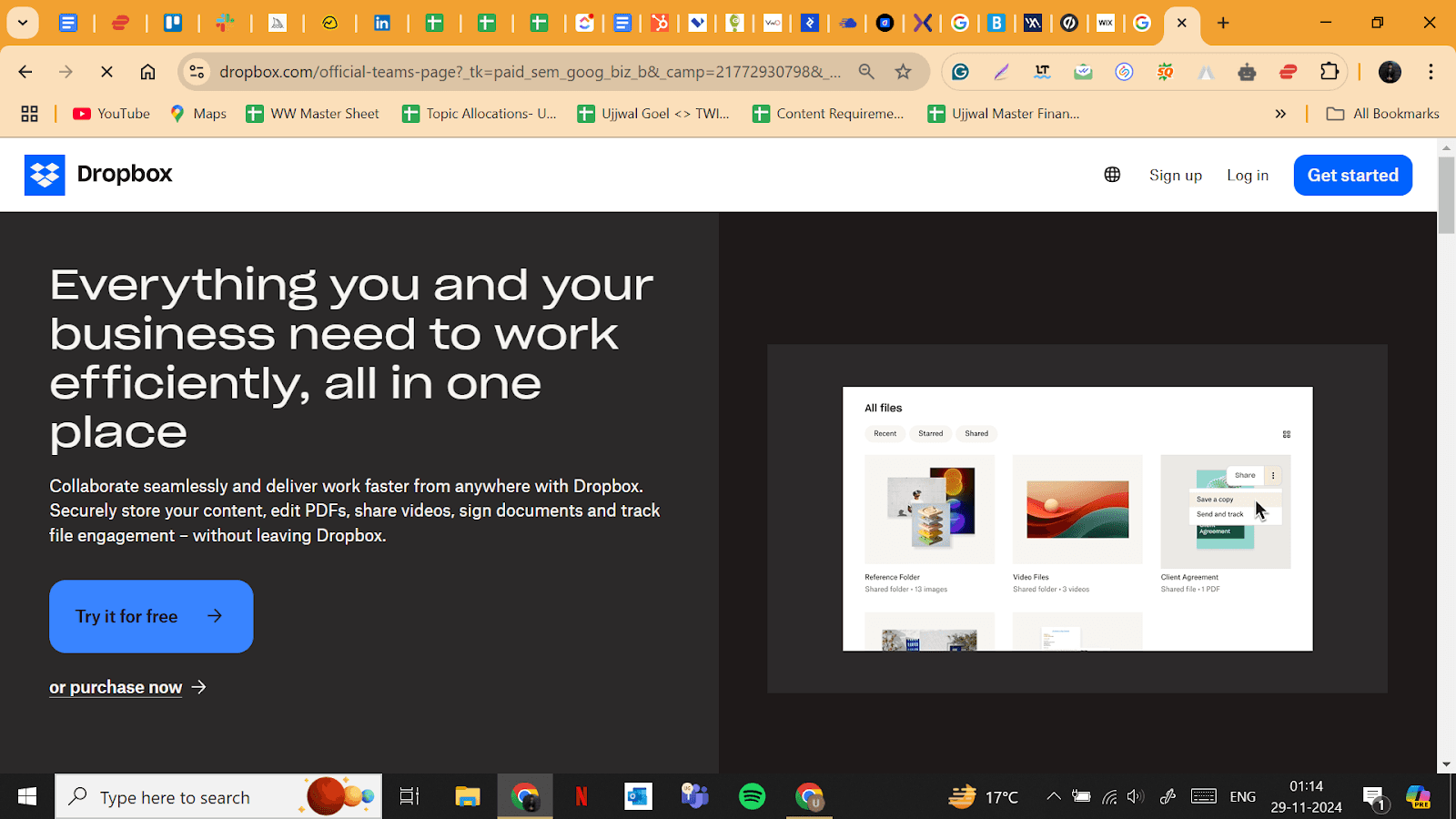The width and height of the screenshot is (1456, 819).
Task: Click the Dropbox logo in the header
Action: click(x=98, y=175)
